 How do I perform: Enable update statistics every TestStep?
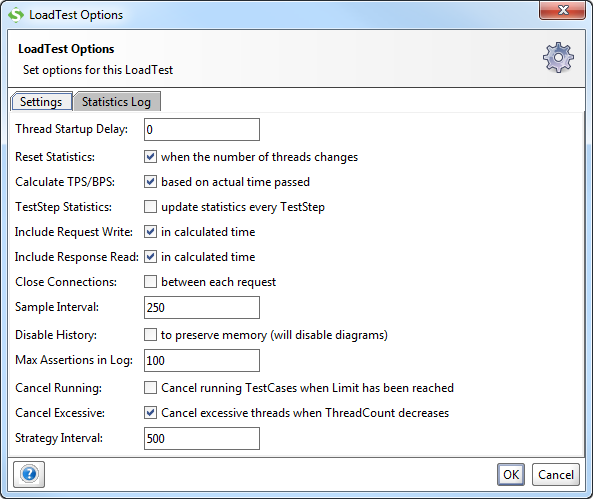click(151, 207)
